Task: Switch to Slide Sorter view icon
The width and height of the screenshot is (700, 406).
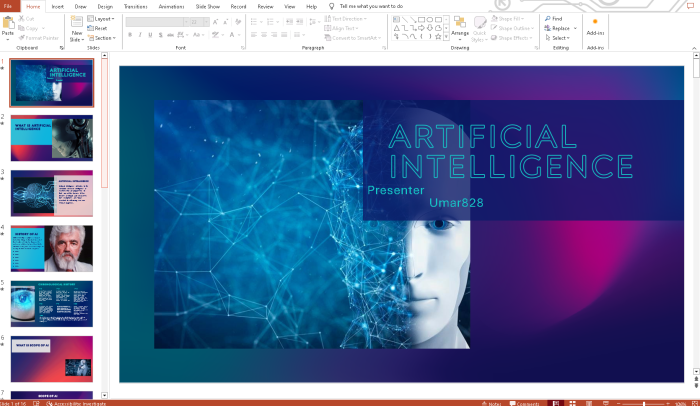Action: (572, 403)
